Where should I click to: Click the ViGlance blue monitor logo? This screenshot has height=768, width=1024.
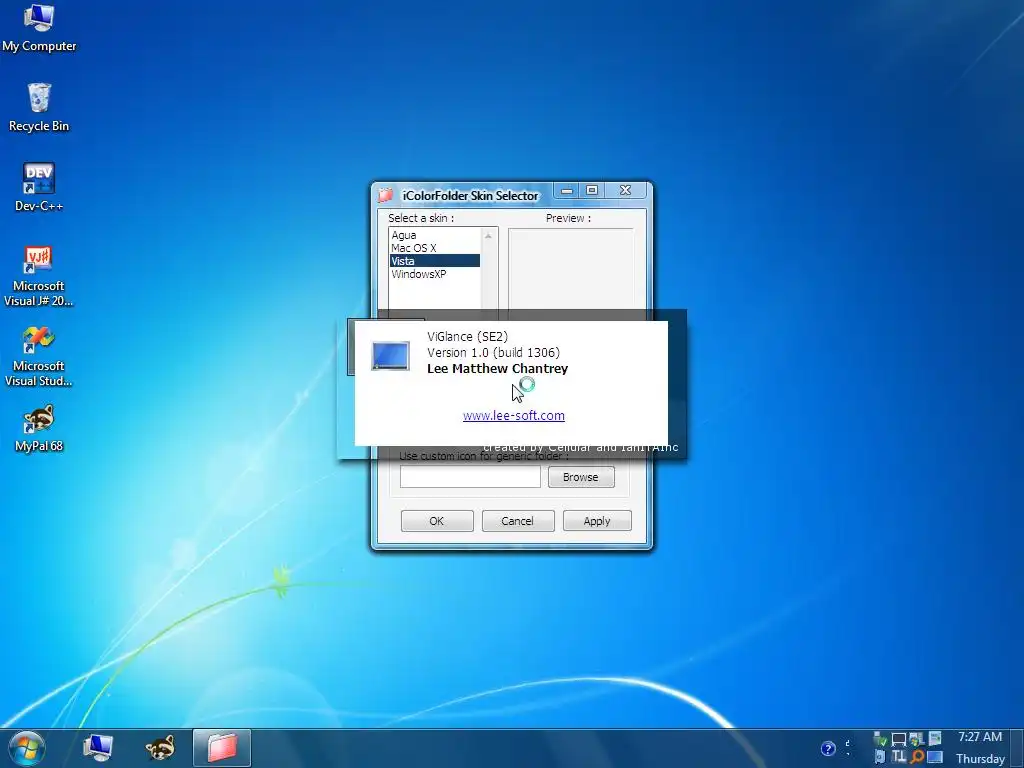point(391,356)
